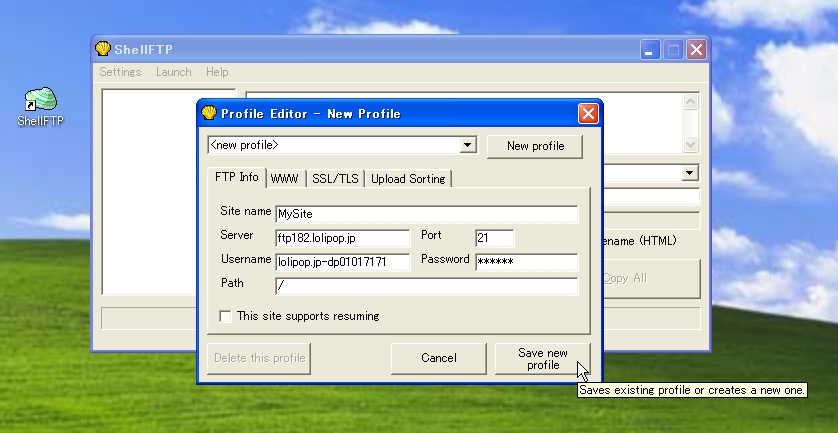Open the Settings menu

pyautogui.click(x=120, y=72)
